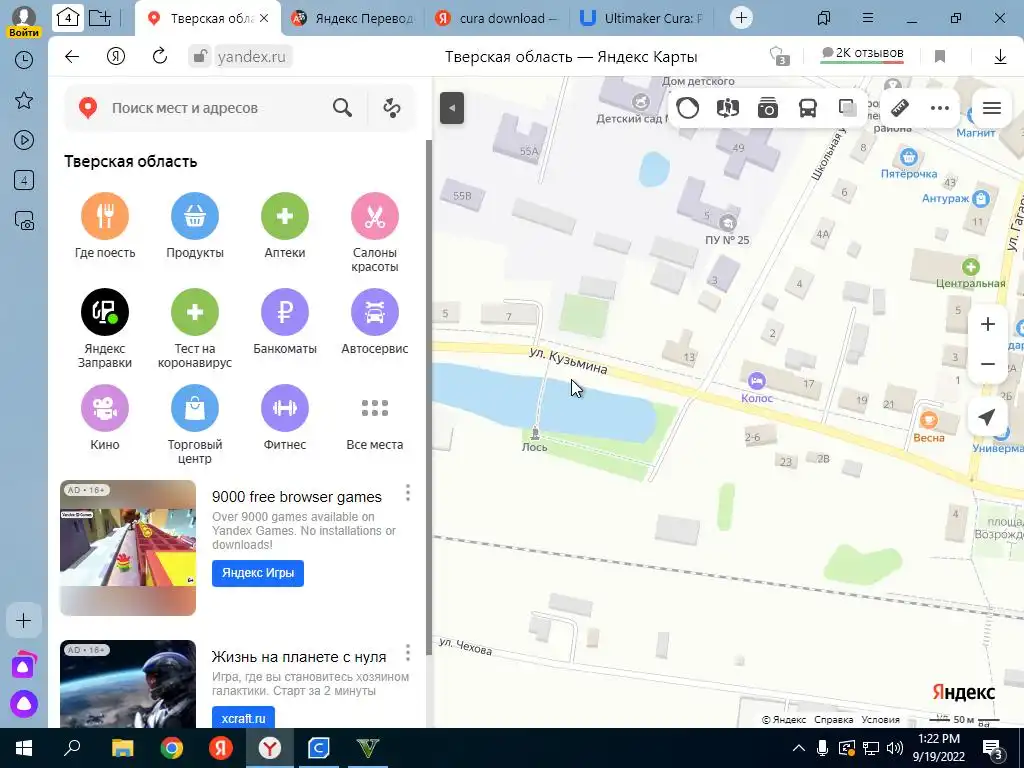
Task: Open the map hamburger menu
Action: tap(991, 108)
